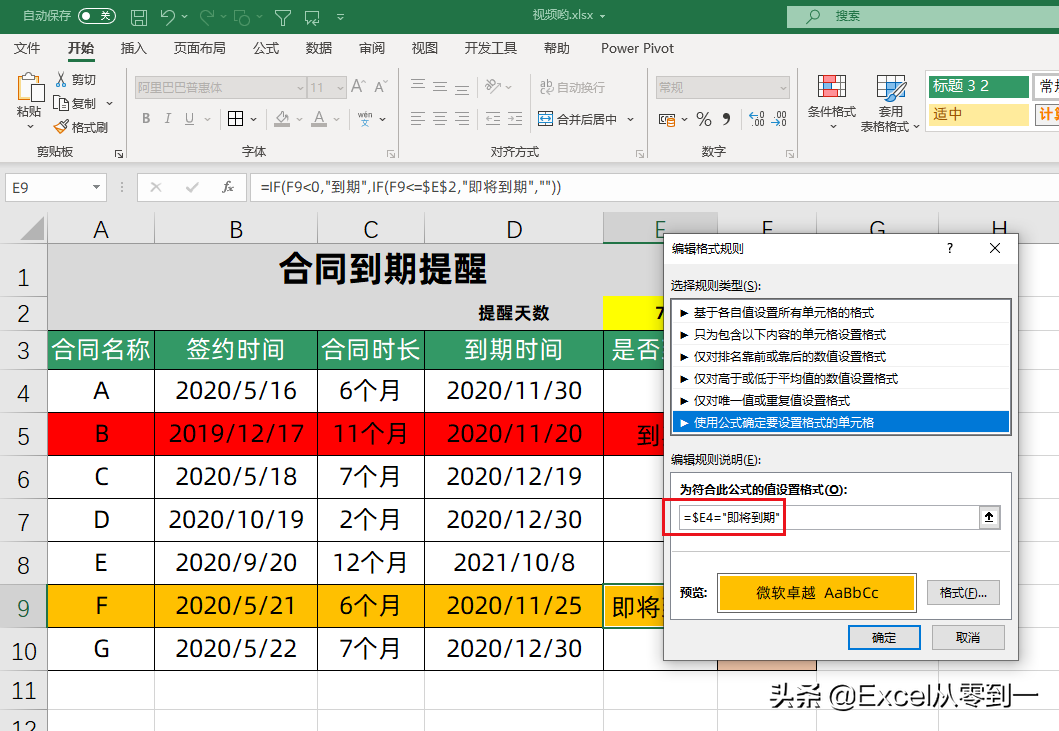Image resolution: width=1059 pixels, height=731 pixels.
Task: Switch to the 数据 tab
Action: [319, 48]
